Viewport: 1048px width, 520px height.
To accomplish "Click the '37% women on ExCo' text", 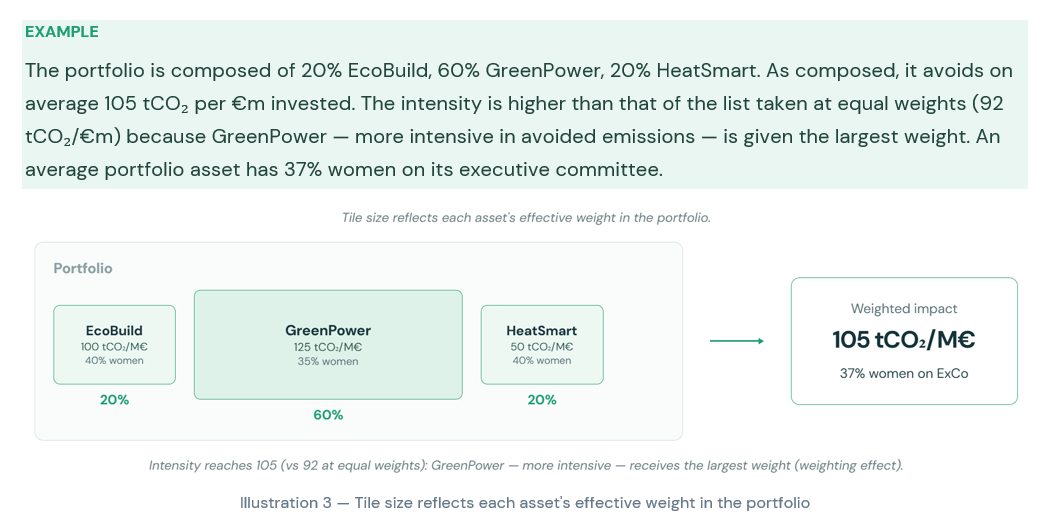I will [x=904, y=374].
